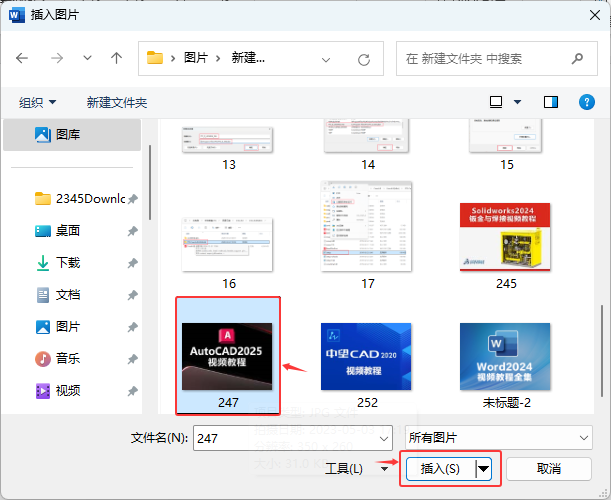Screen dimensions: 611x500
Task: Select AutoCAD2025 thumbnail 247
Action: 227,356
